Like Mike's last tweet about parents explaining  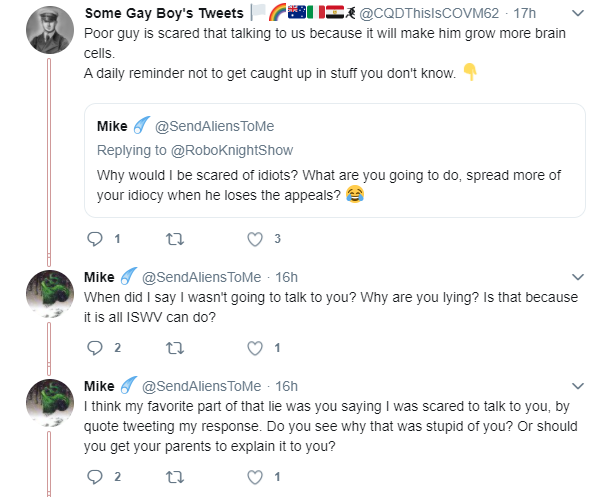pyautogui.click(x=255, y=477)
